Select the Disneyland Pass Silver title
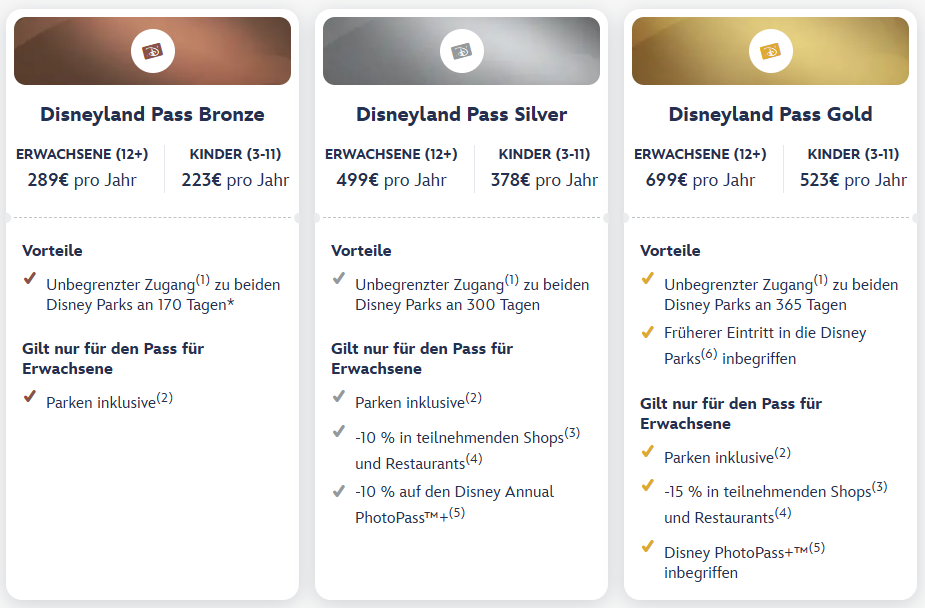Viewport: 925px width, 608px height. (461, 114)
